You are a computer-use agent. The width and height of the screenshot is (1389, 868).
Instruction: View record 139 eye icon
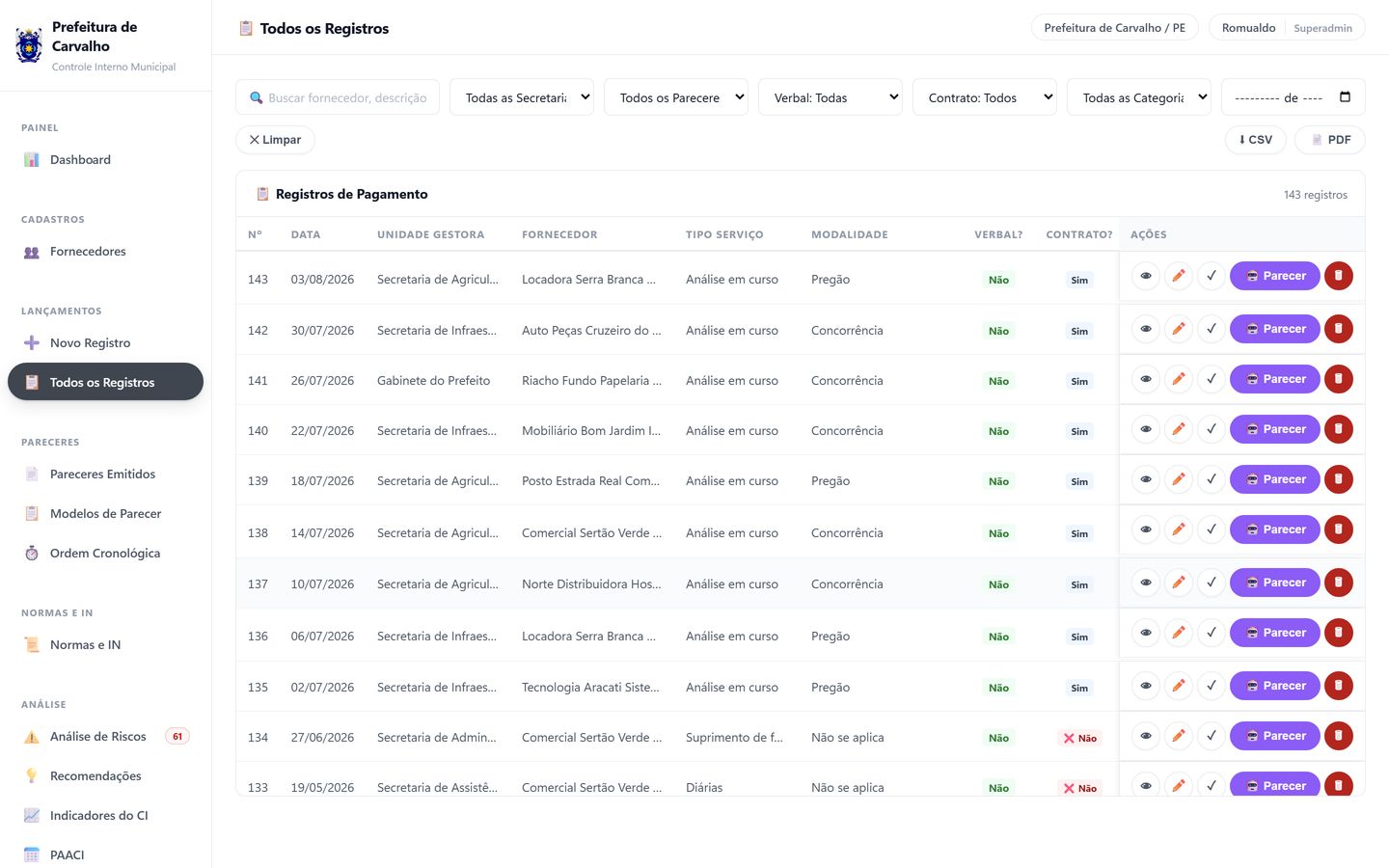(x=1146, y=479)
